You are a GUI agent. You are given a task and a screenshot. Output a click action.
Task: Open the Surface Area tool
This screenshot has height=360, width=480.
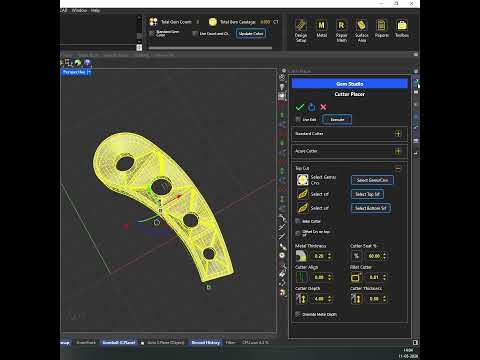click(x=362, y=30)
